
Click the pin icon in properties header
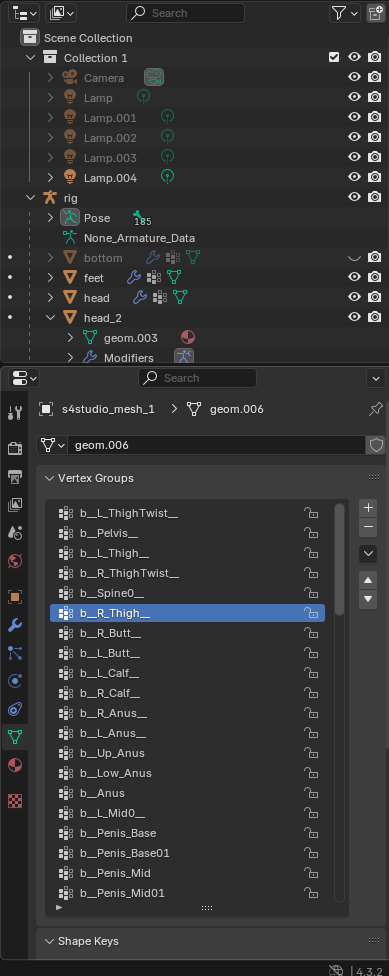(375, 409)
